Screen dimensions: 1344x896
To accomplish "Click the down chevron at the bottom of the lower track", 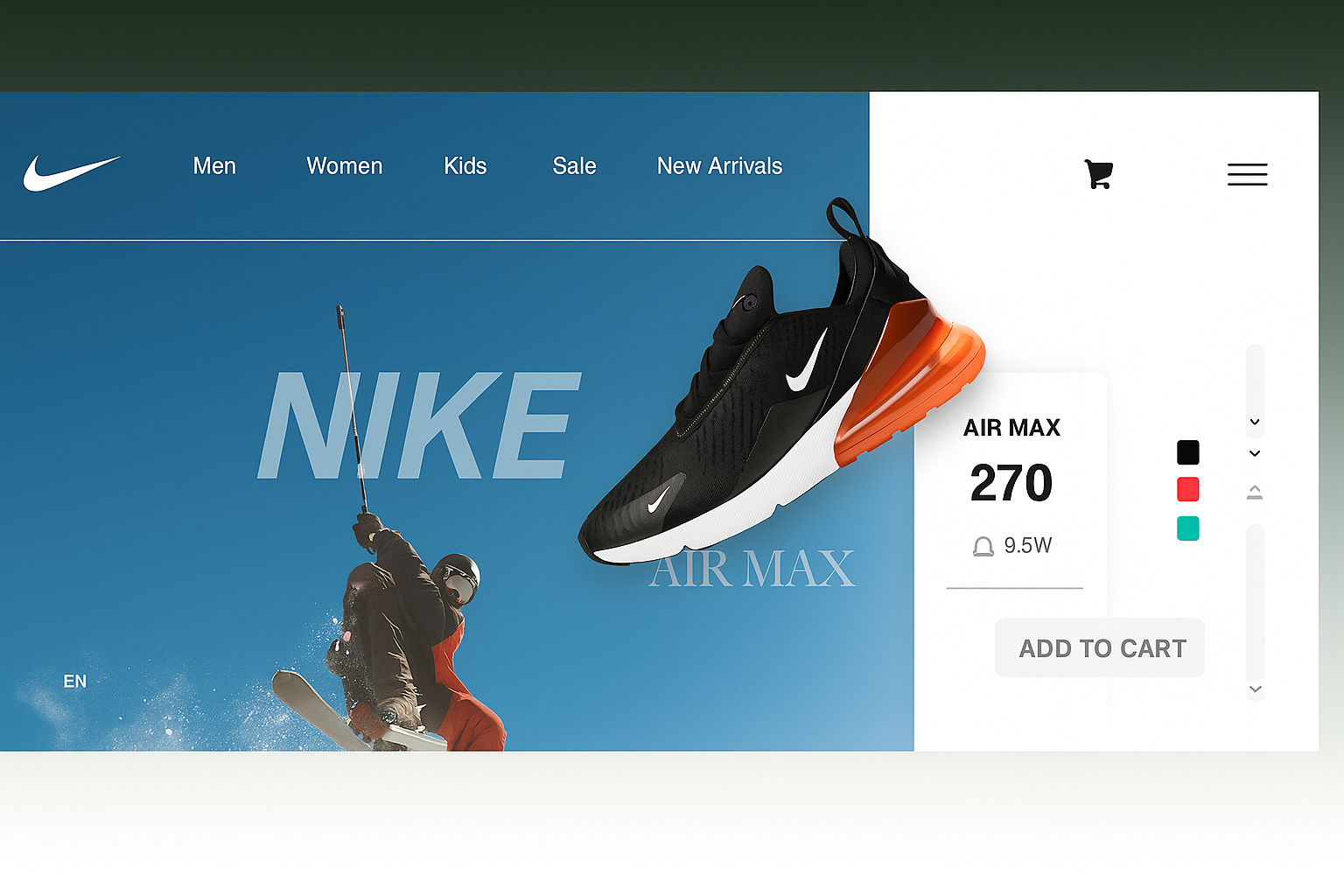I will [x=1255, y=689].
